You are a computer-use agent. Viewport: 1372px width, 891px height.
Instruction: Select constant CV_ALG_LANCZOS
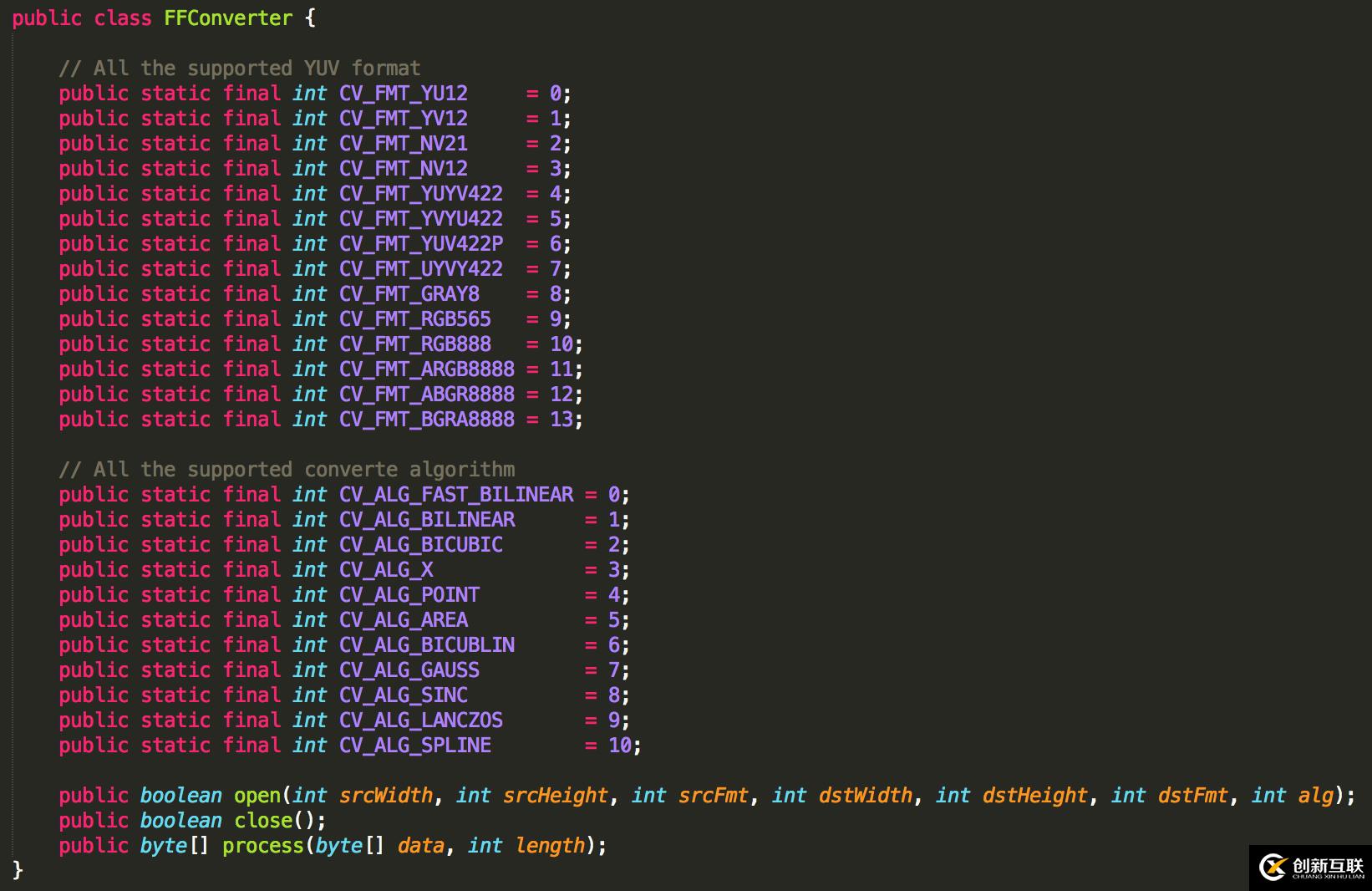point(421,720)
